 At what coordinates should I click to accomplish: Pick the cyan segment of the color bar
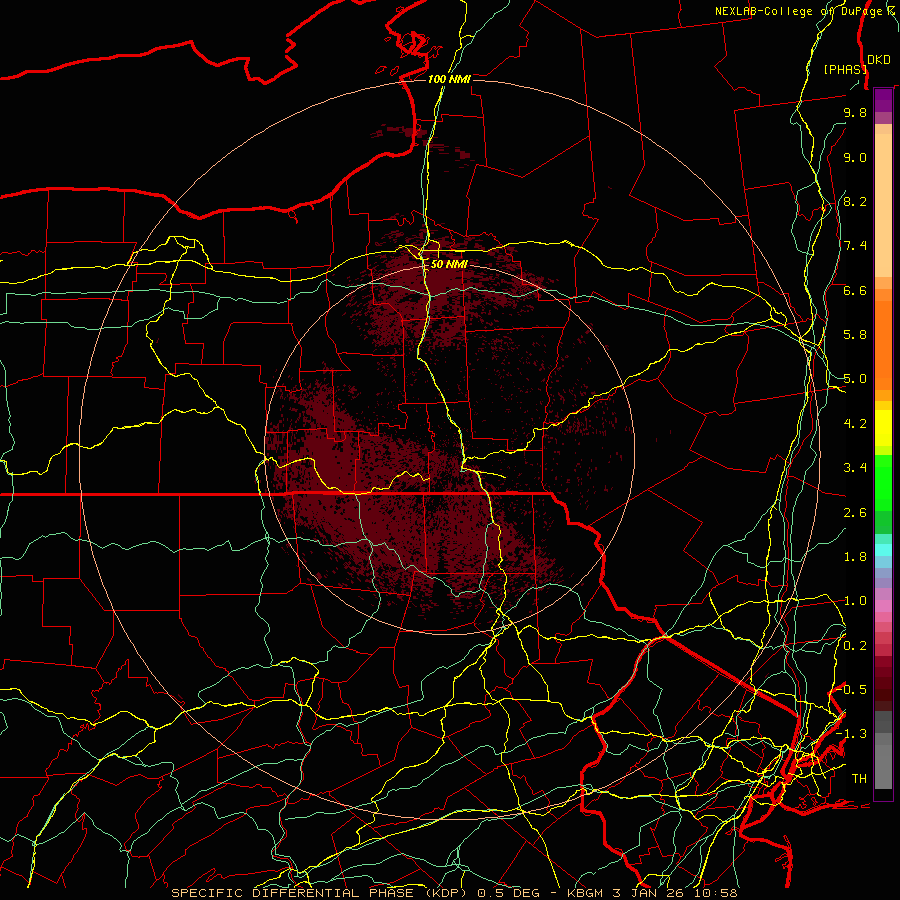click(883, 550)
